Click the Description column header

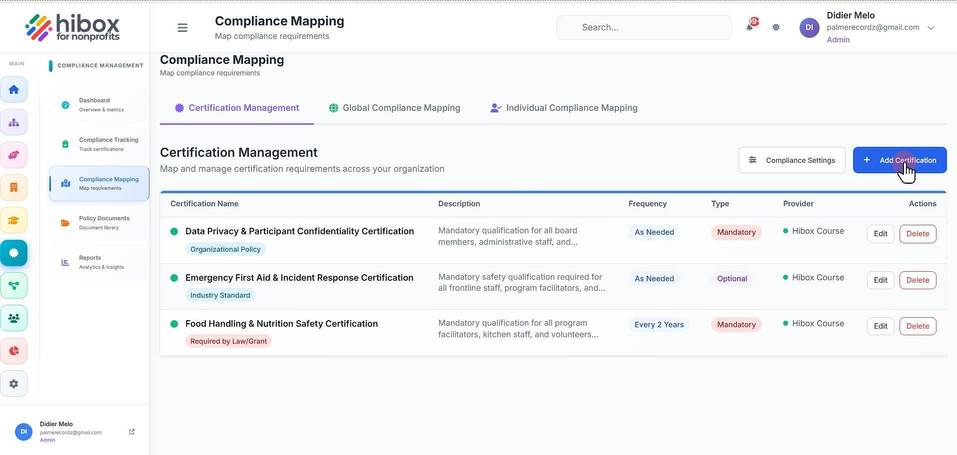[x=459, y=203]
